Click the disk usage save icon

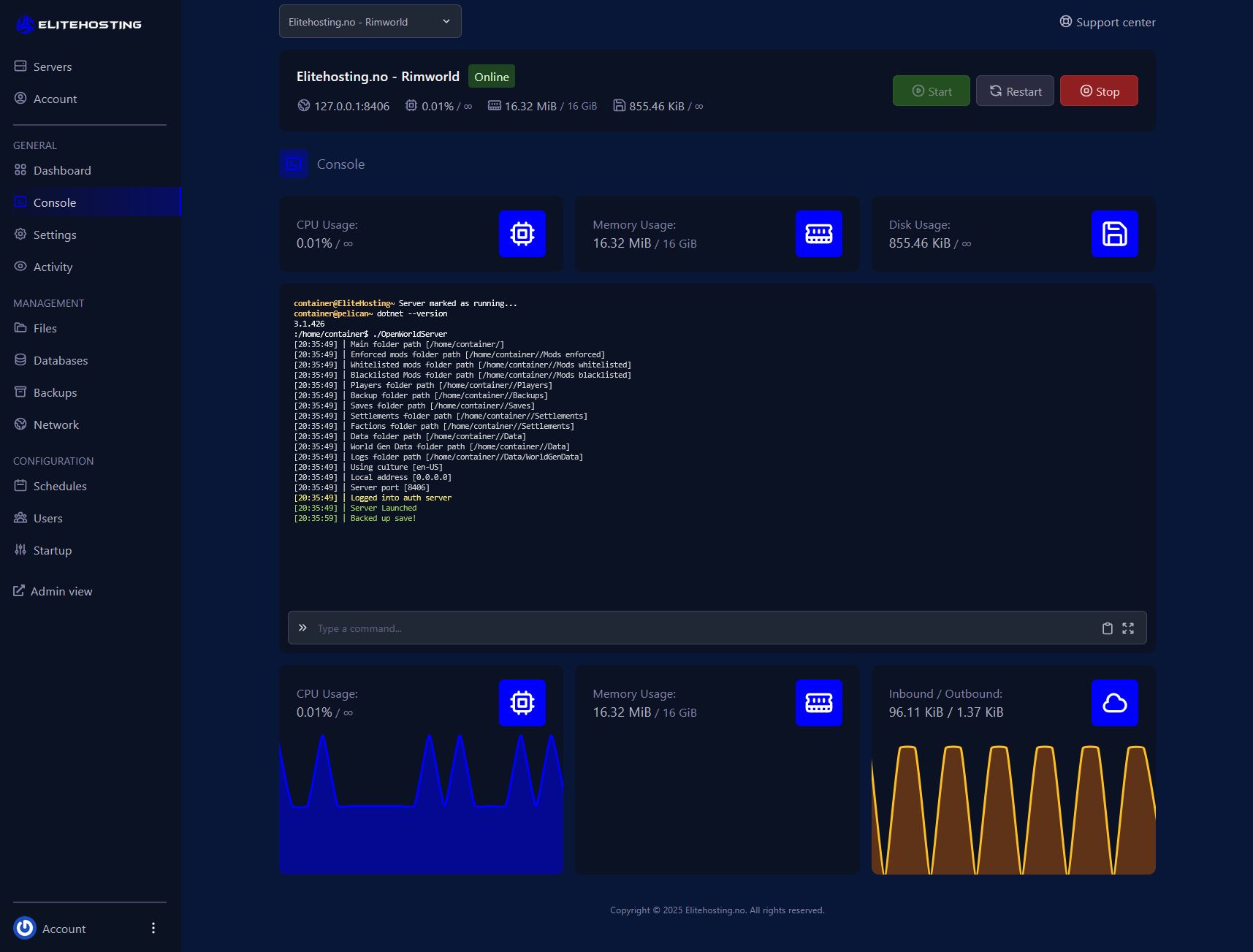[x=1114, y=234]
